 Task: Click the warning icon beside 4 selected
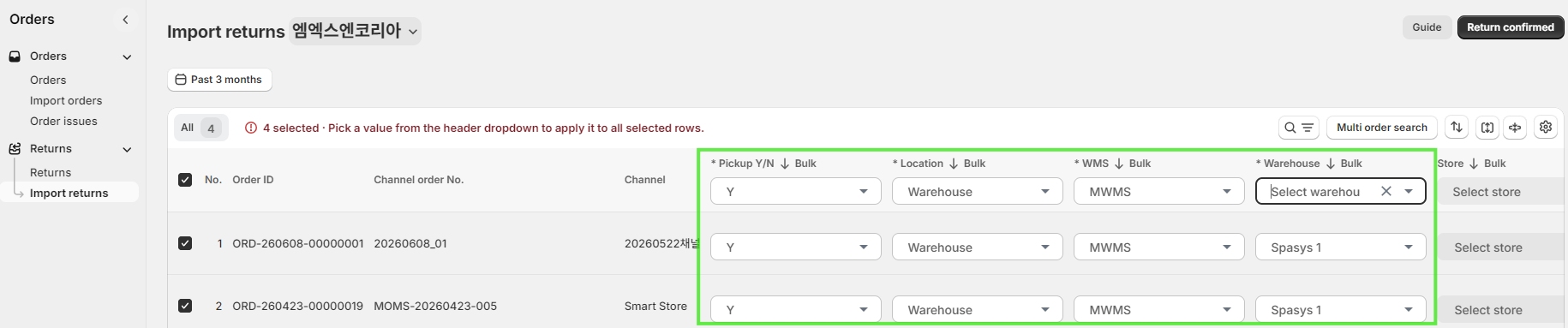[x=251, y=128]
